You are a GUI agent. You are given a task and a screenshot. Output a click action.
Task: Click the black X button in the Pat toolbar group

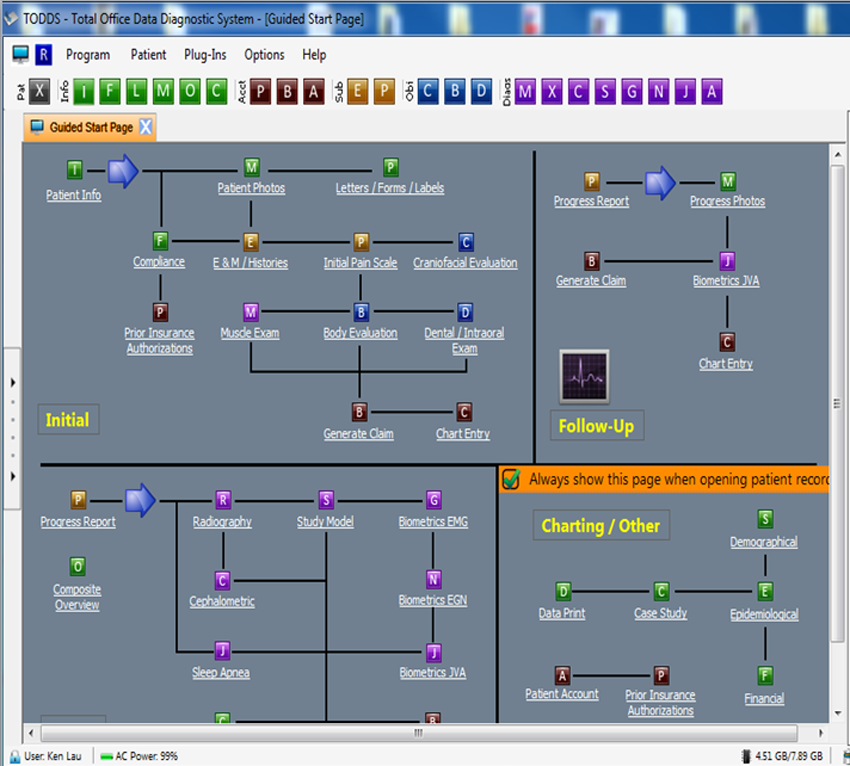pos(39,91)
